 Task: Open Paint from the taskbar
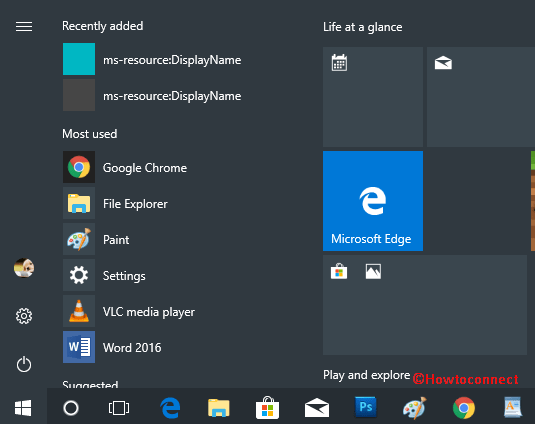pyautogui.click(x=415, y=408)
